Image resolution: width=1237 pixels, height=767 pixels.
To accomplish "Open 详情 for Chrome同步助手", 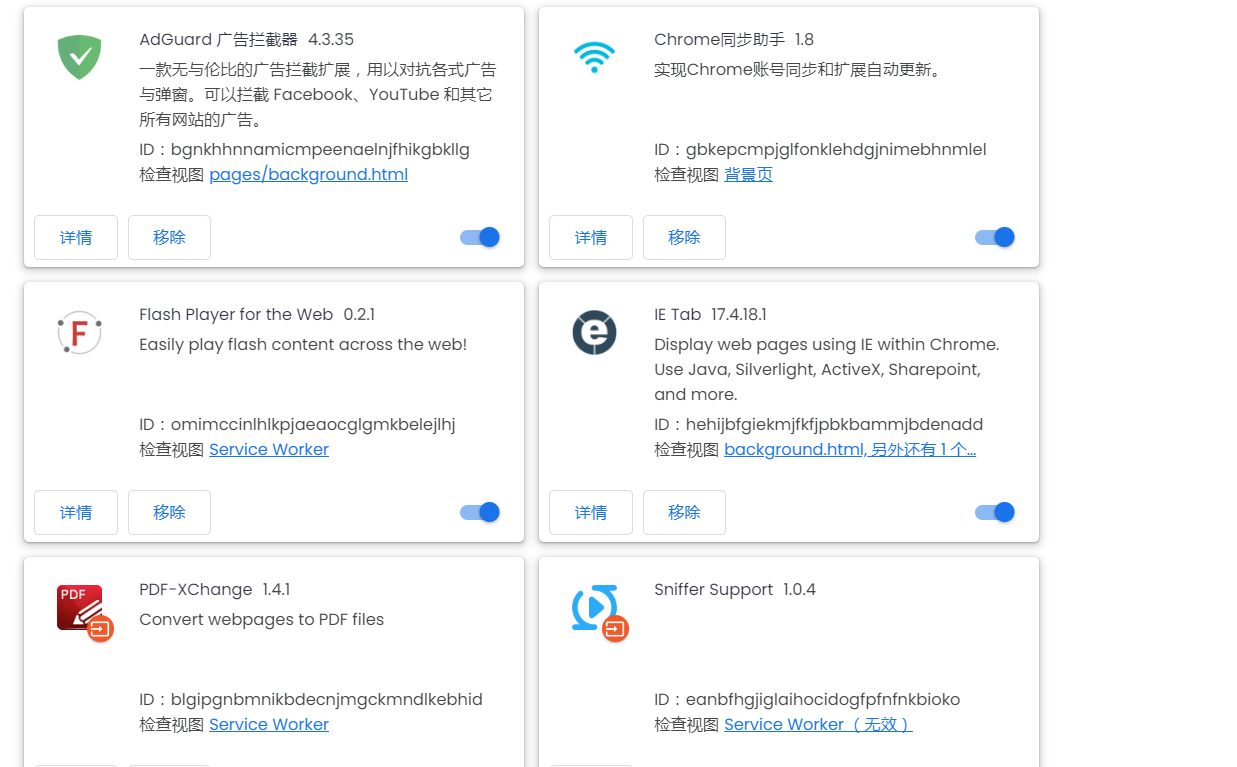I will tap(591, 237).
